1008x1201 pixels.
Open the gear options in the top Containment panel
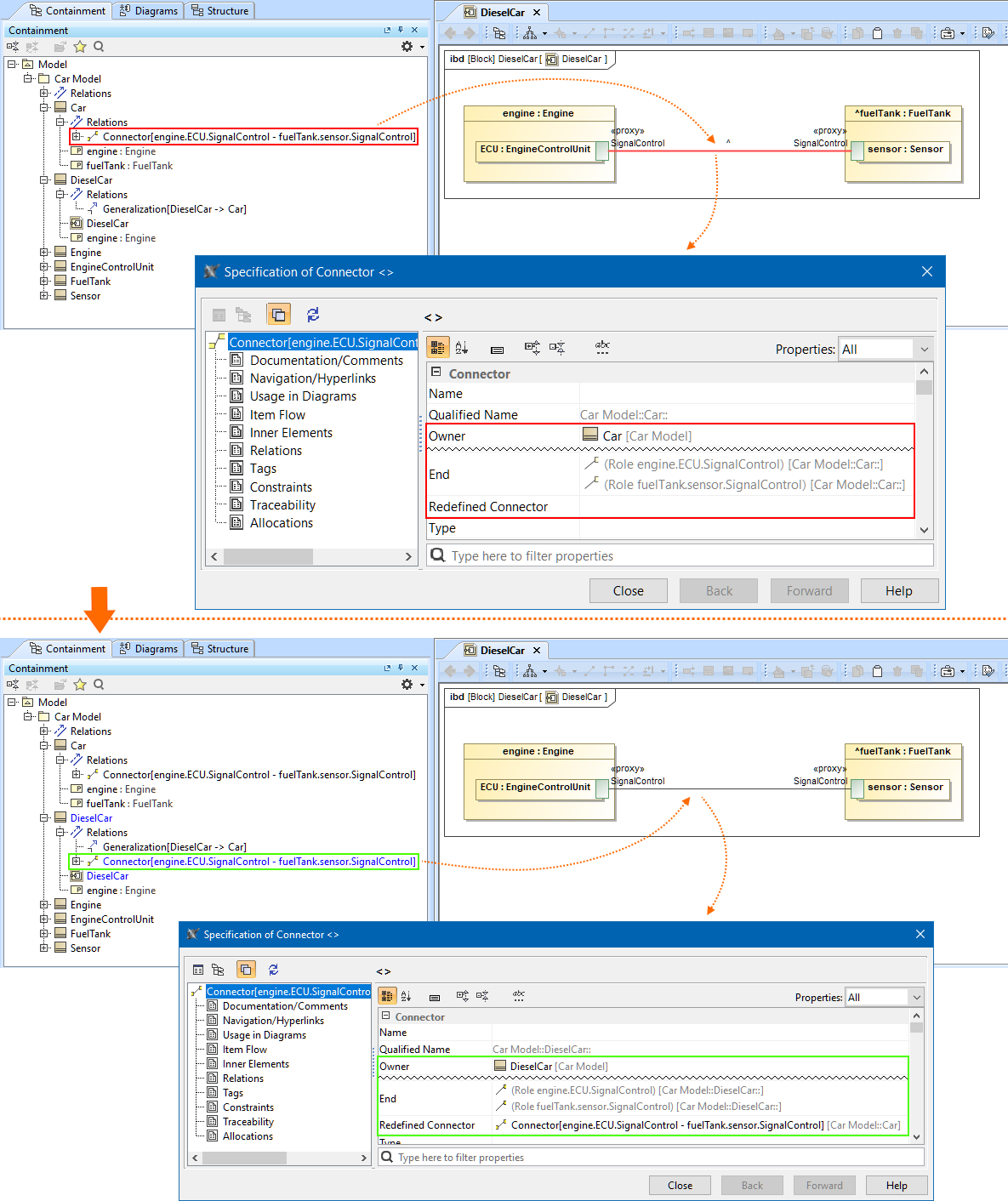point(407,47)
